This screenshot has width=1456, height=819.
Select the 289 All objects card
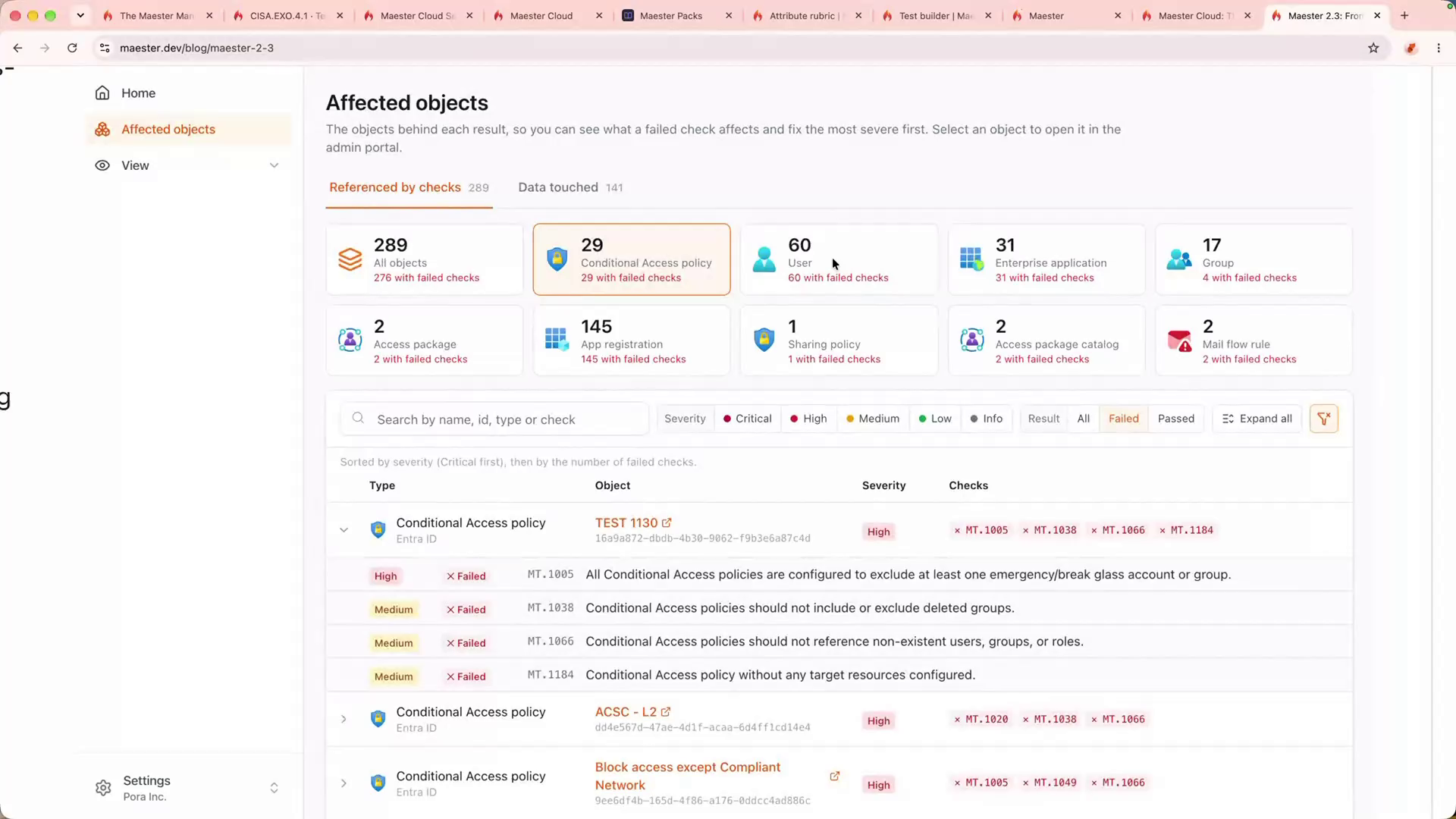[x=425, y=259]
